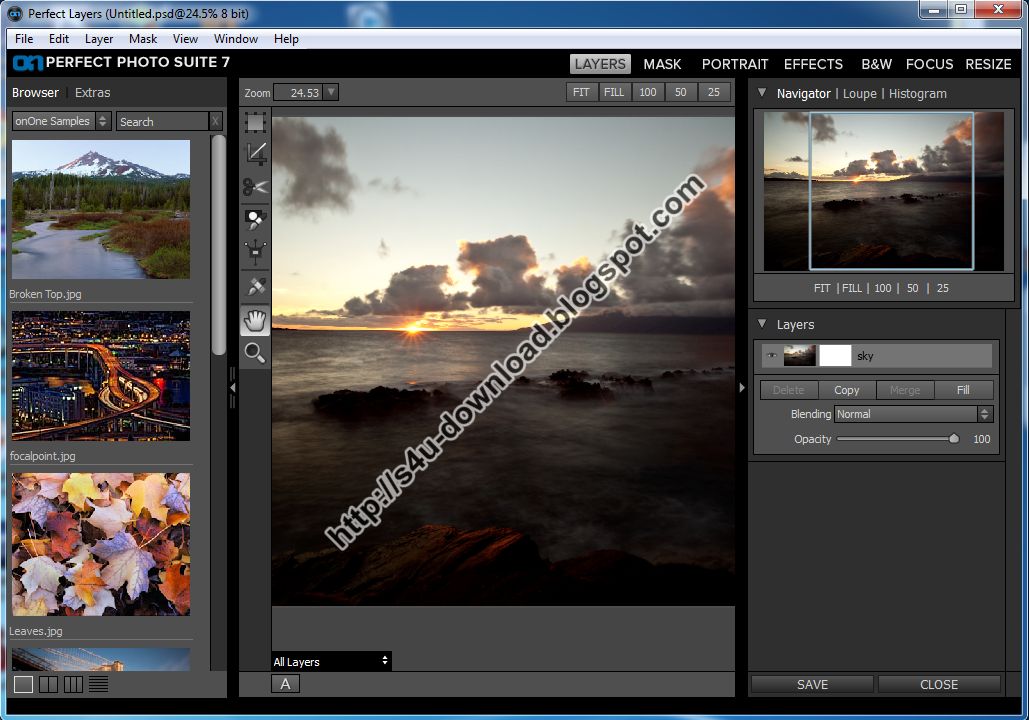Switch to the MASK module

tap(662, 64)
